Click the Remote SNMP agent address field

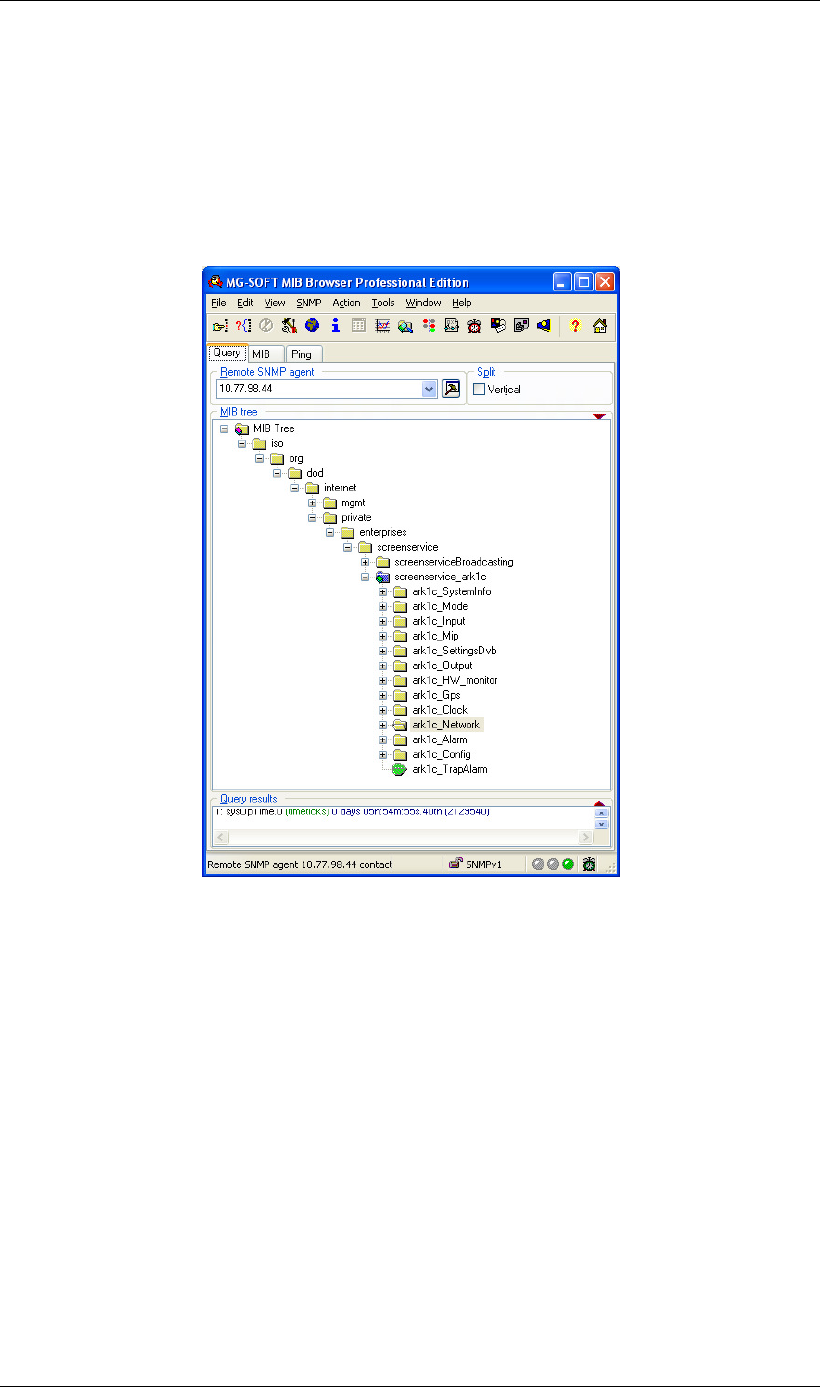319,389
